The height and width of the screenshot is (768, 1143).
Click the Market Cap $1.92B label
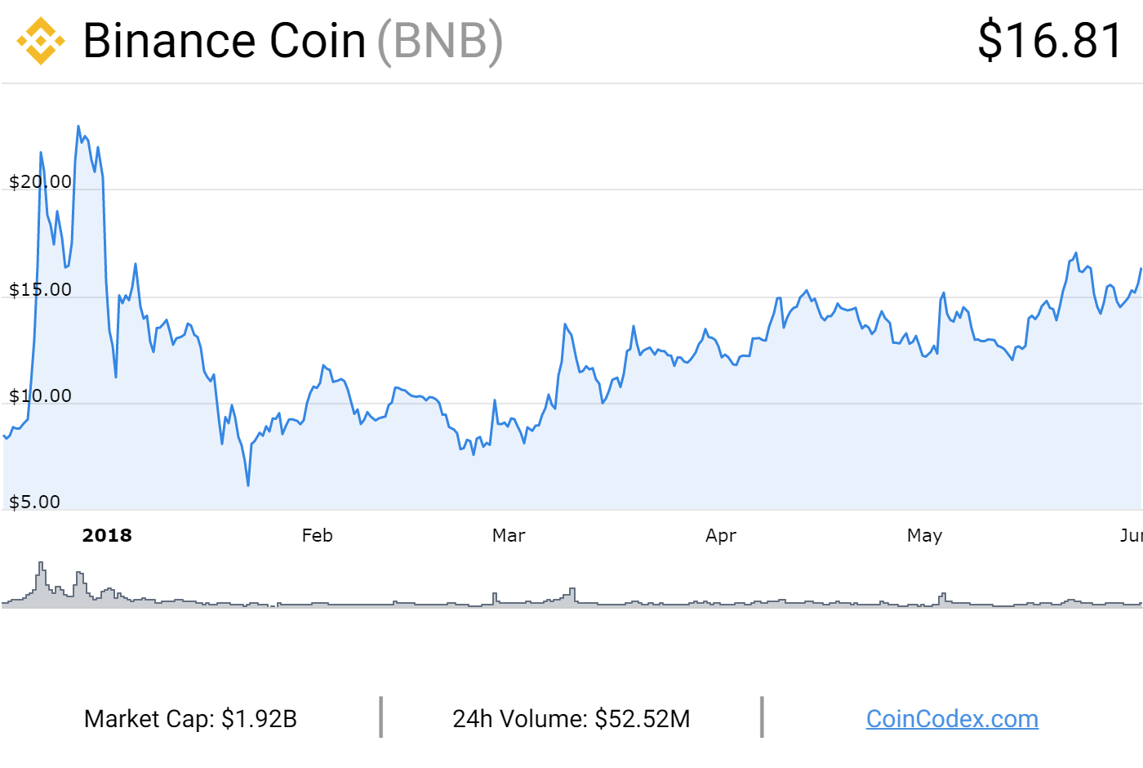(190, 718)
